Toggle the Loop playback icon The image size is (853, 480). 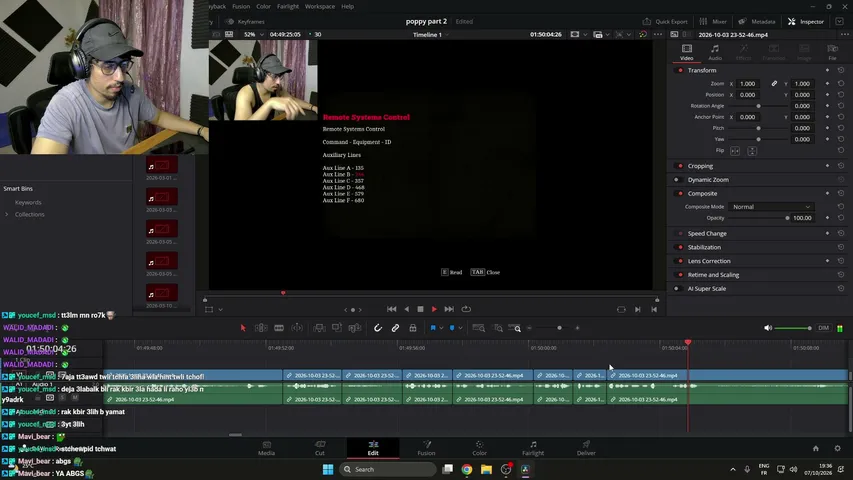coord(466,309)
